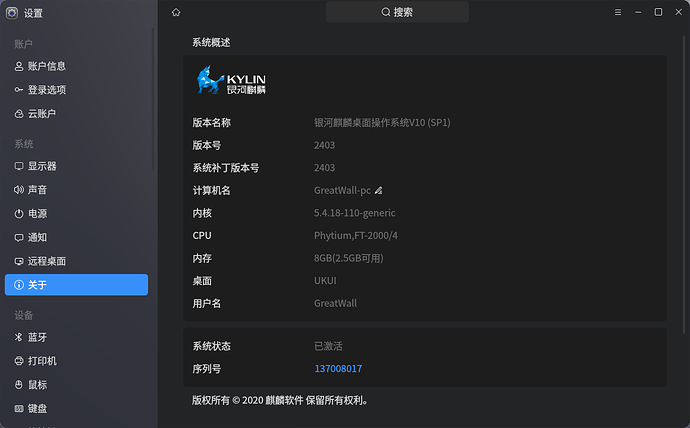This screenshot has width=690, height=428.
Task: Click the Kylin logo image
Action: [x=231, y=80]
